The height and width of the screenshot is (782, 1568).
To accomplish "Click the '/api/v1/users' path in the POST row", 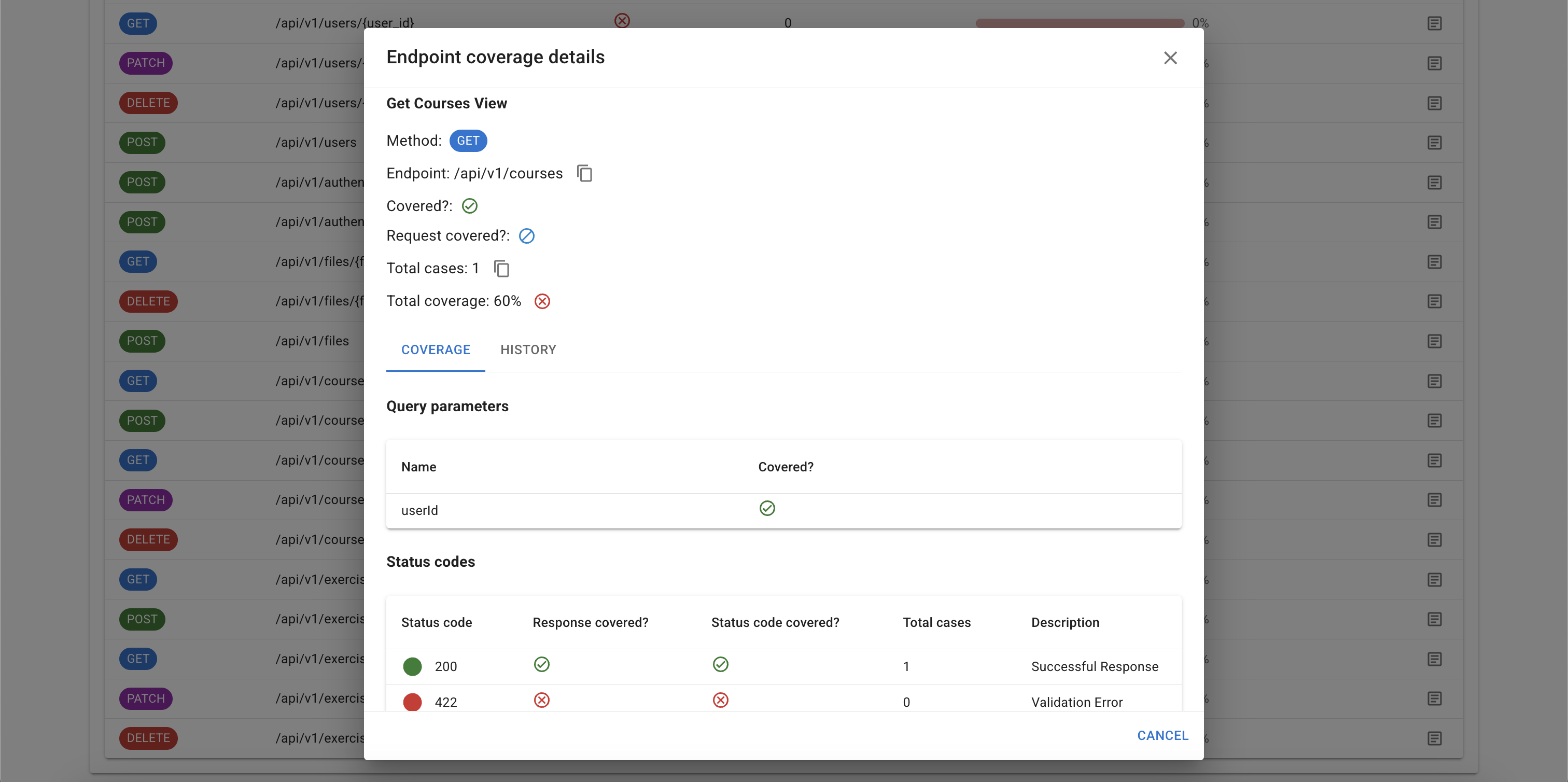I will tap(315, 143).
